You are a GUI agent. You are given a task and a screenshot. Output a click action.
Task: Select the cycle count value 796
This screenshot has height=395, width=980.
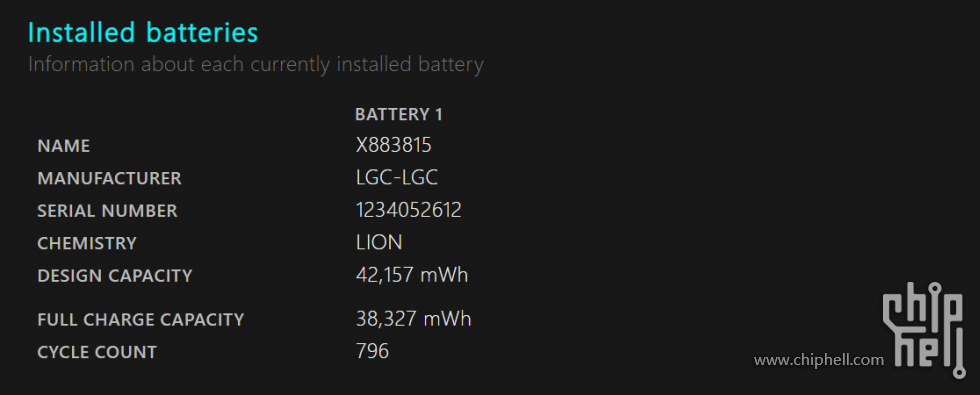coord(372,351)
